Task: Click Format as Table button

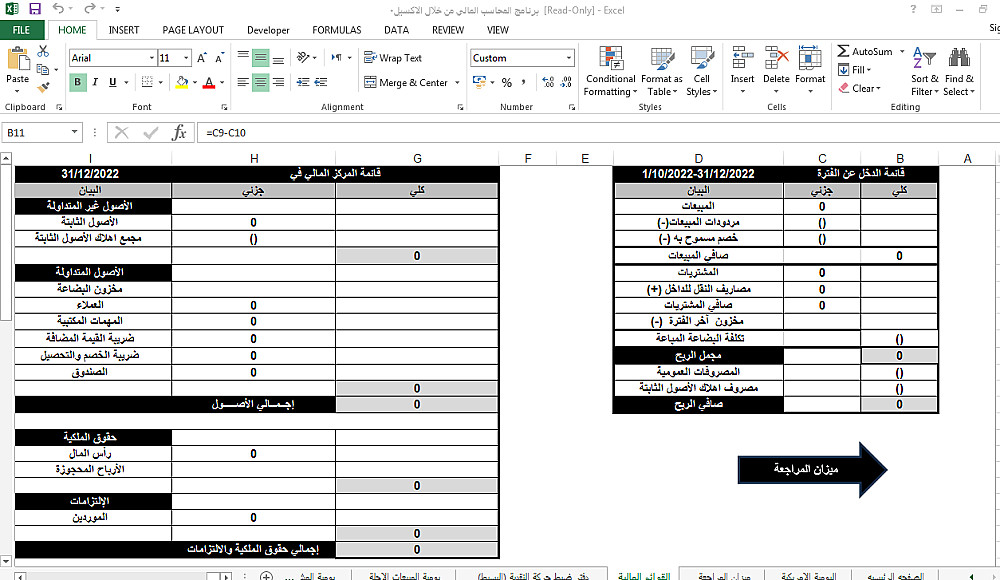Action: pos(661,71)
